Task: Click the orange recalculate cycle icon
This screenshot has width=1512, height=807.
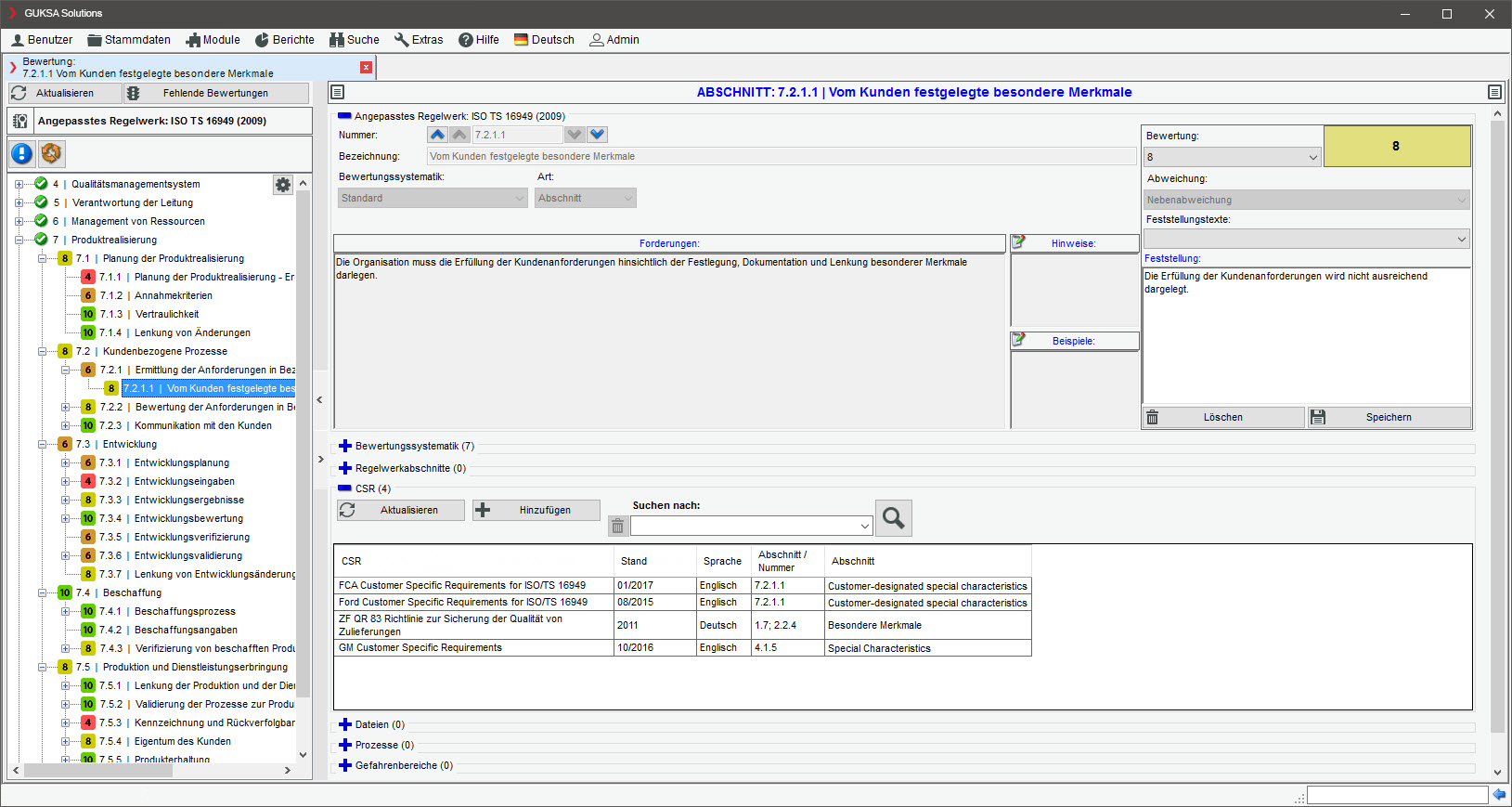Action: (x=51, y=153)
